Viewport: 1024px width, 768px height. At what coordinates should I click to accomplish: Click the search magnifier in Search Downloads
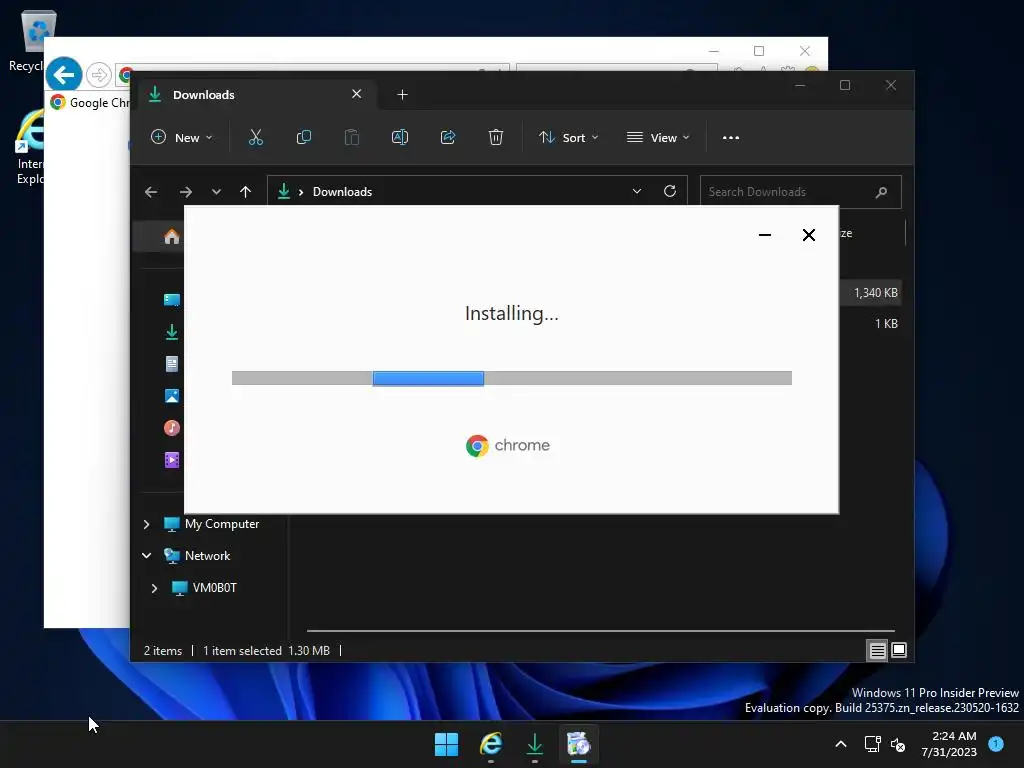tap(882, 192)
